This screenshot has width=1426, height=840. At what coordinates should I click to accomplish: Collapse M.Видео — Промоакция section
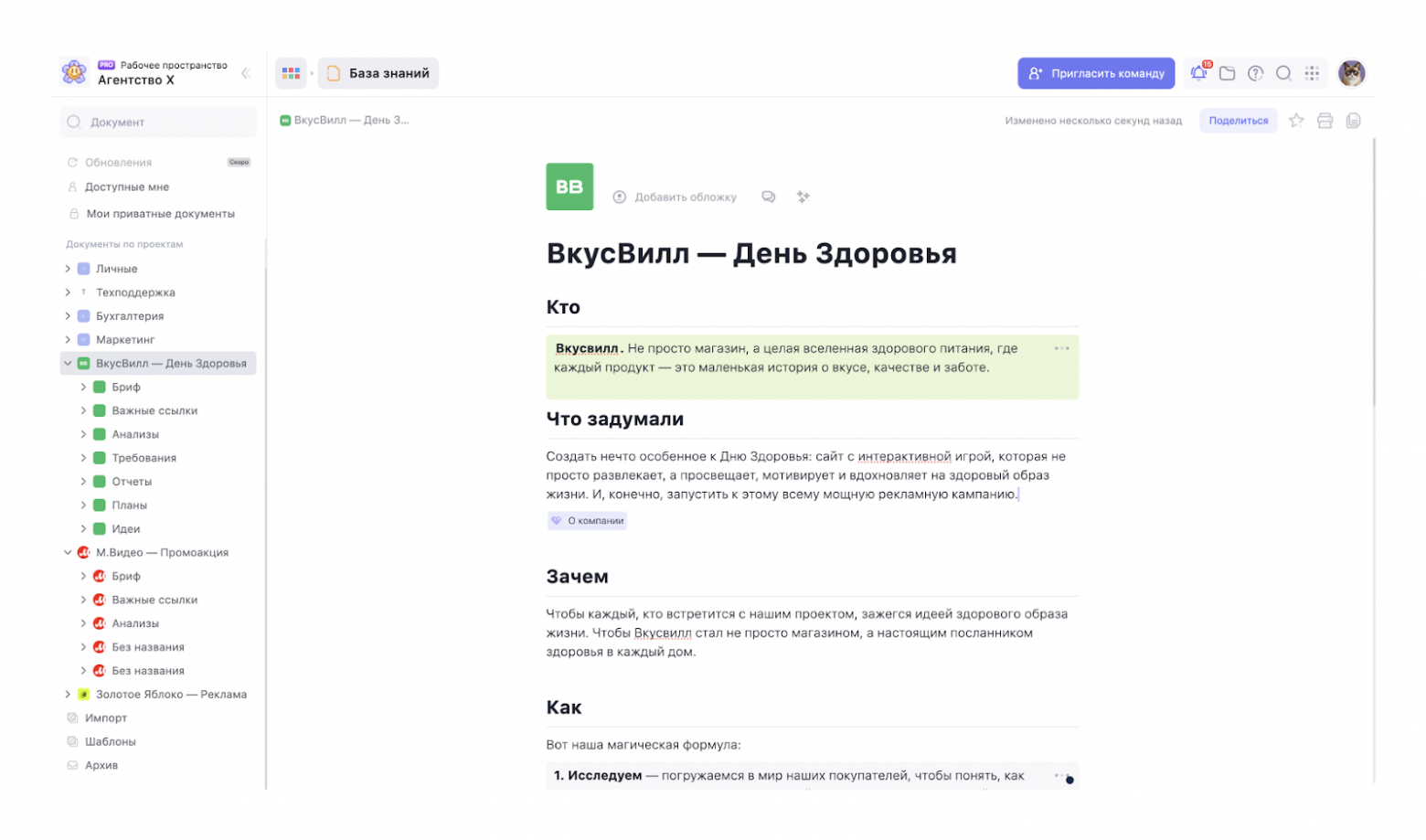(67, 552)
